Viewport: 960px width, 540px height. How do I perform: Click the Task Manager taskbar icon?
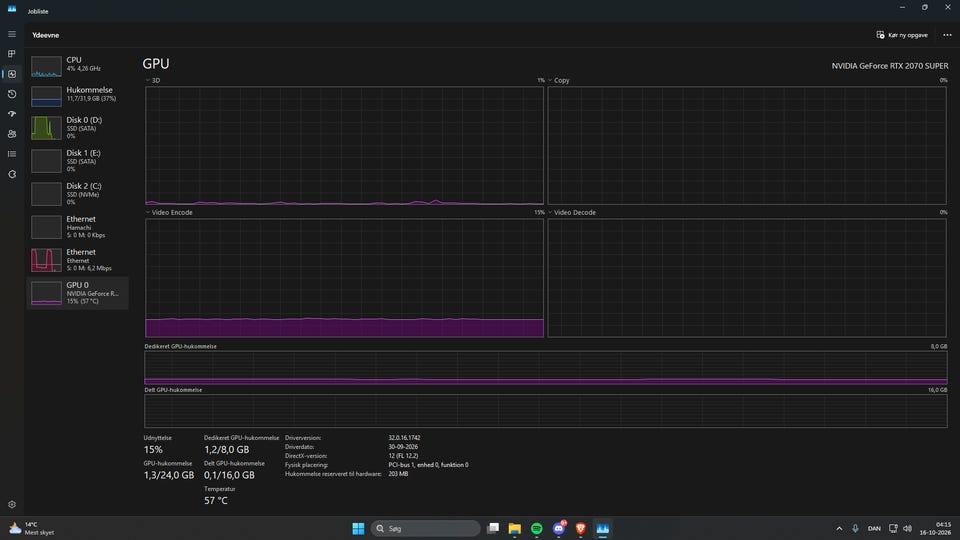coord(603,528)
